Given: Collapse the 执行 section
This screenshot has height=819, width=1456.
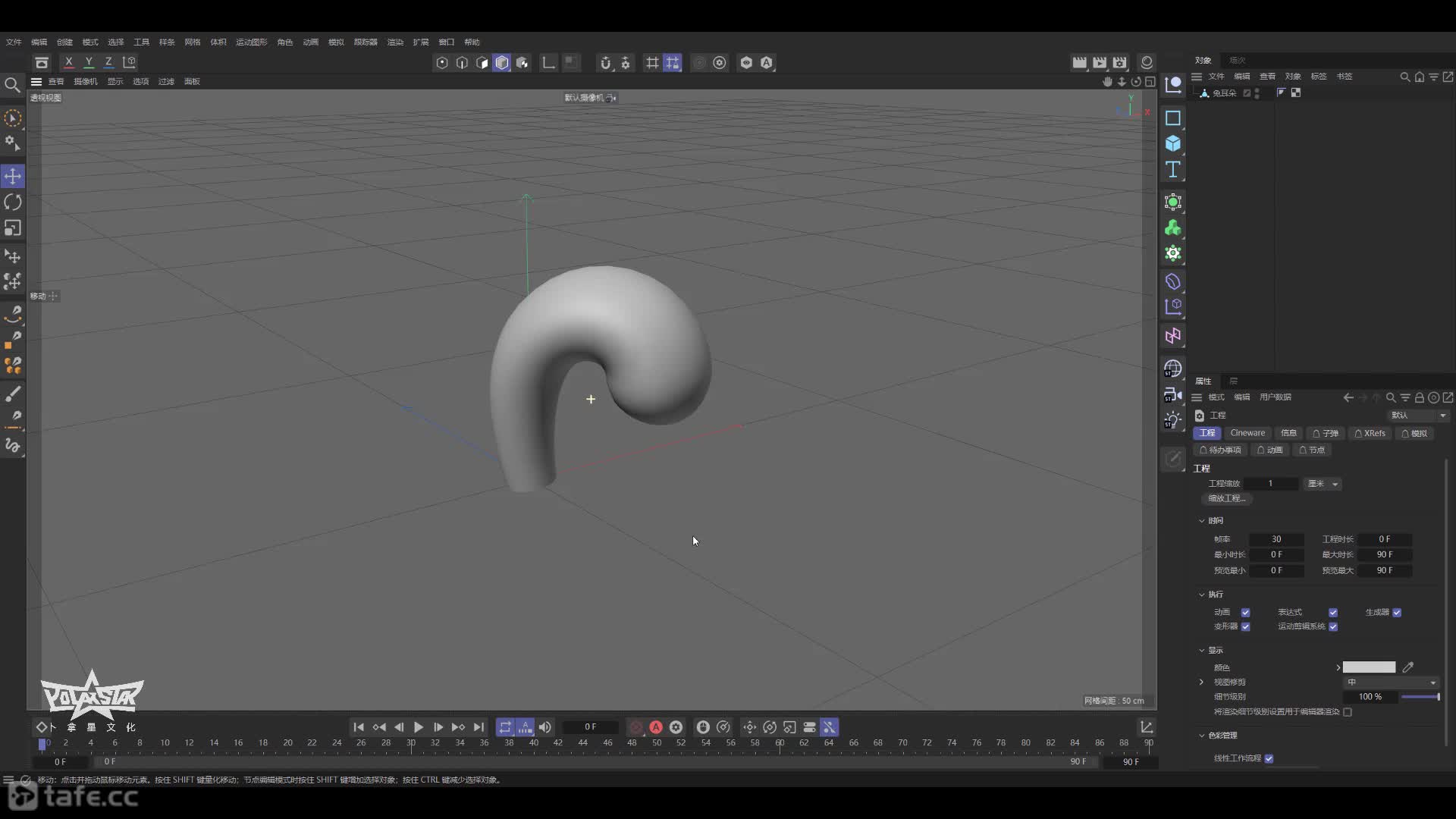Looking at the screenshot, I should pos(1202,595).
